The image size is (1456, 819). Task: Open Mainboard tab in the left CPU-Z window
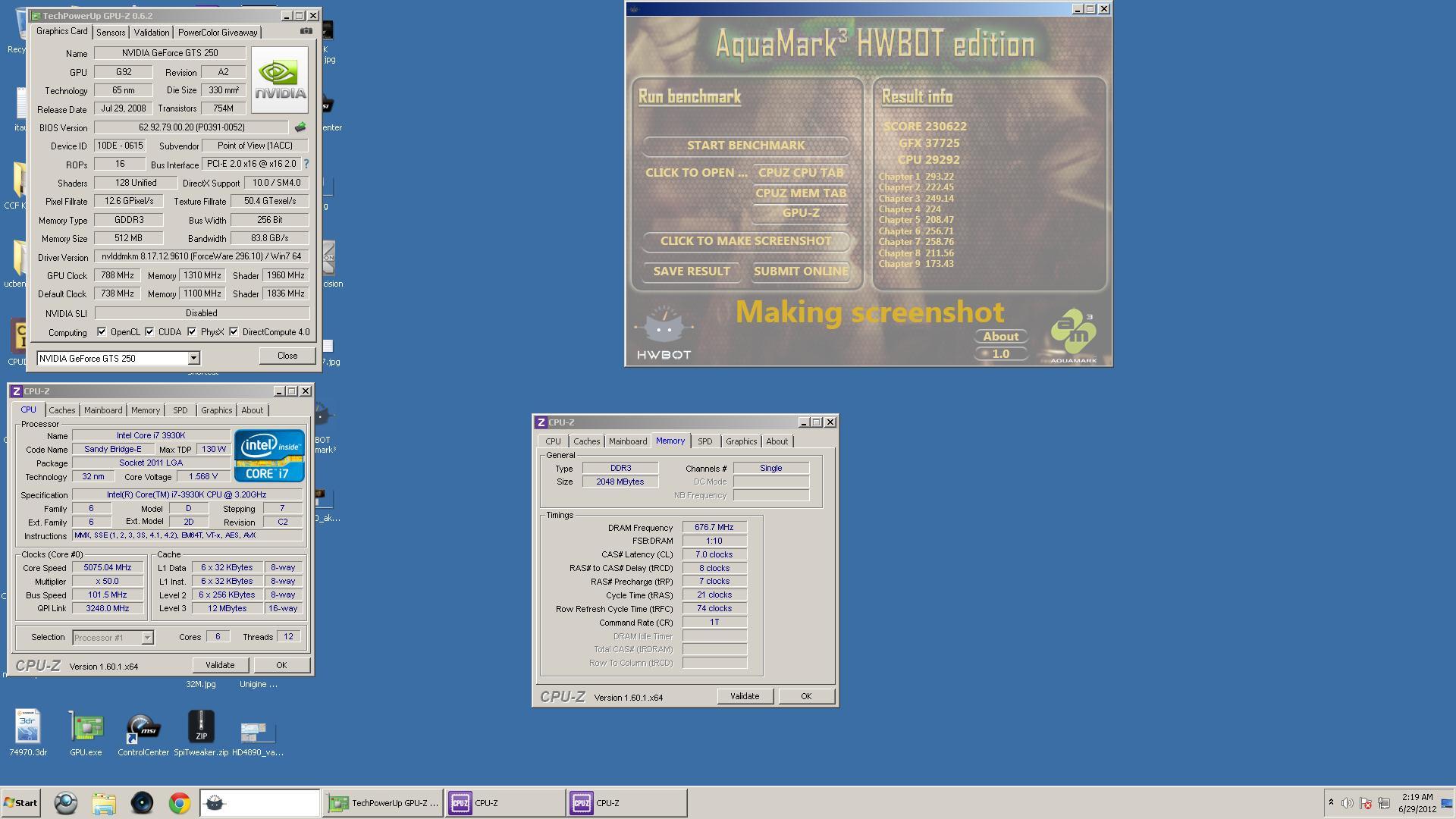[103, 410]
